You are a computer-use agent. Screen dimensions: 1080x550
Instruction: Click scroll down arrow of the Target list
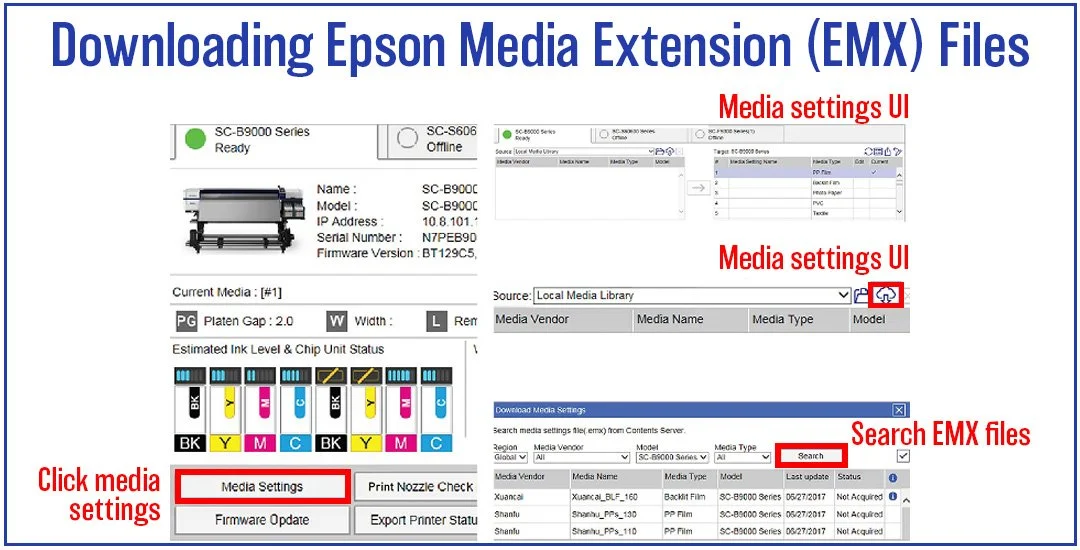tap(900, 211)
